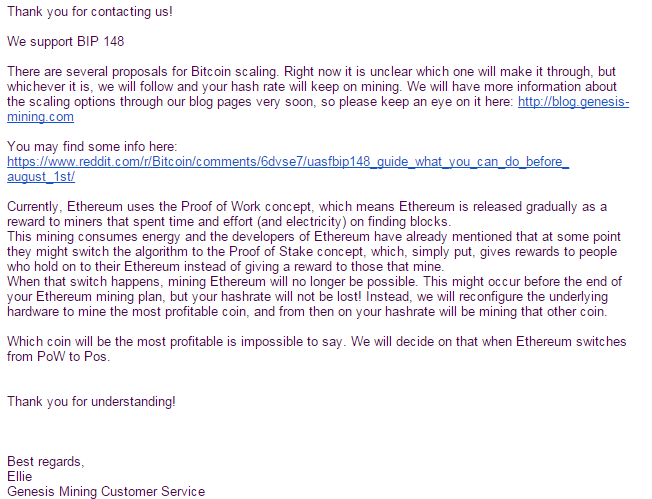Click the words "Proof of Work concept"
This screenshot has height=499, width=652.
pyautogui.click(x=238, y=206)
